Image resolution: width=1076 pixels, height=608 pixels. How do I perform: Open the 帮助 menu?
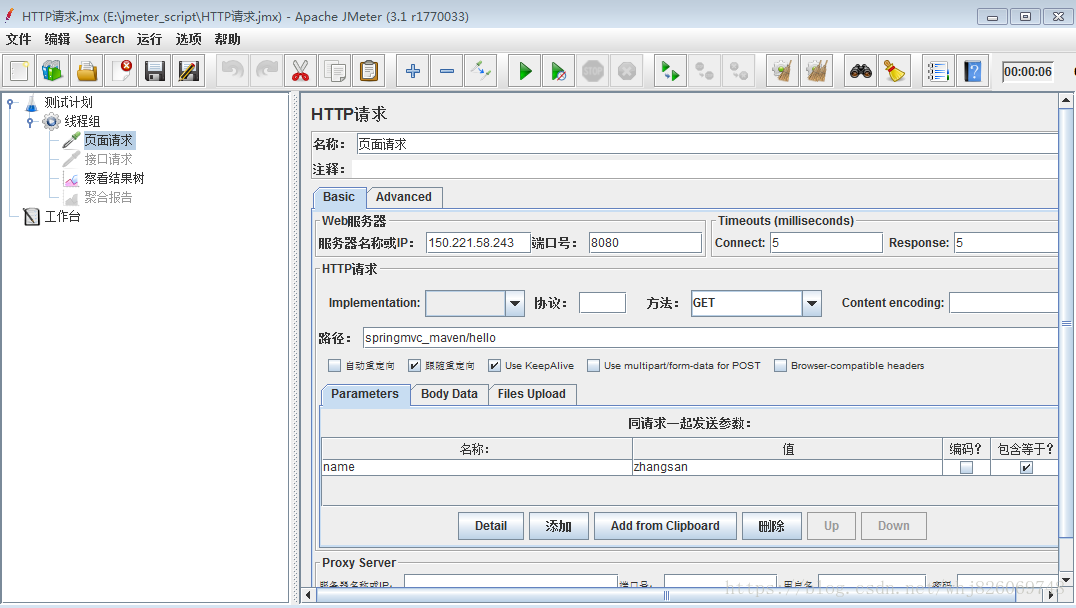pyautogui.click(x=227, y=39)
